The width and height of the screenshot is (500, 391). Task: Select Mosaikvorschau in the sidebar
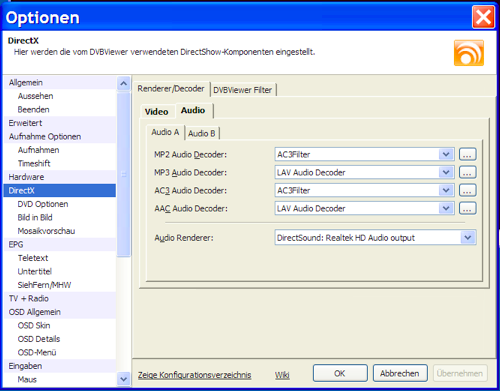pos(60,231)
